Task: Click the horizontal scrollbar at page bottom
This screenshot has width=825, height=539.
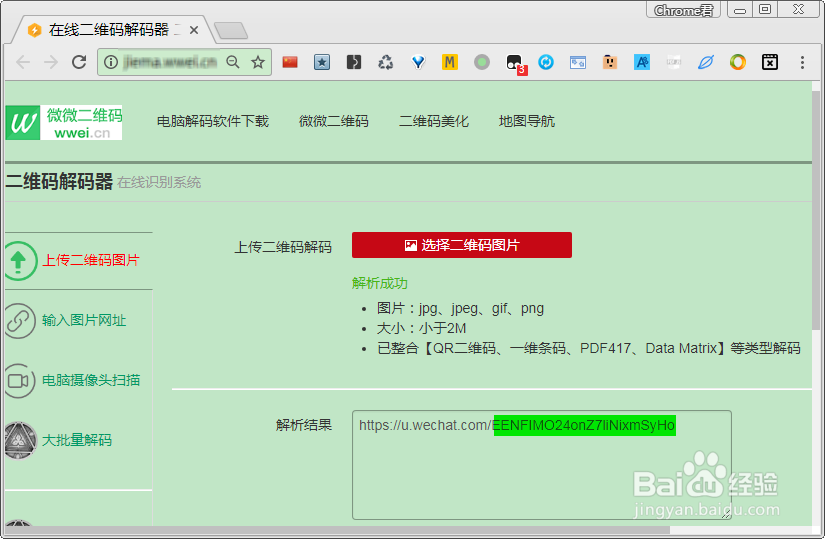Action: 337,530
